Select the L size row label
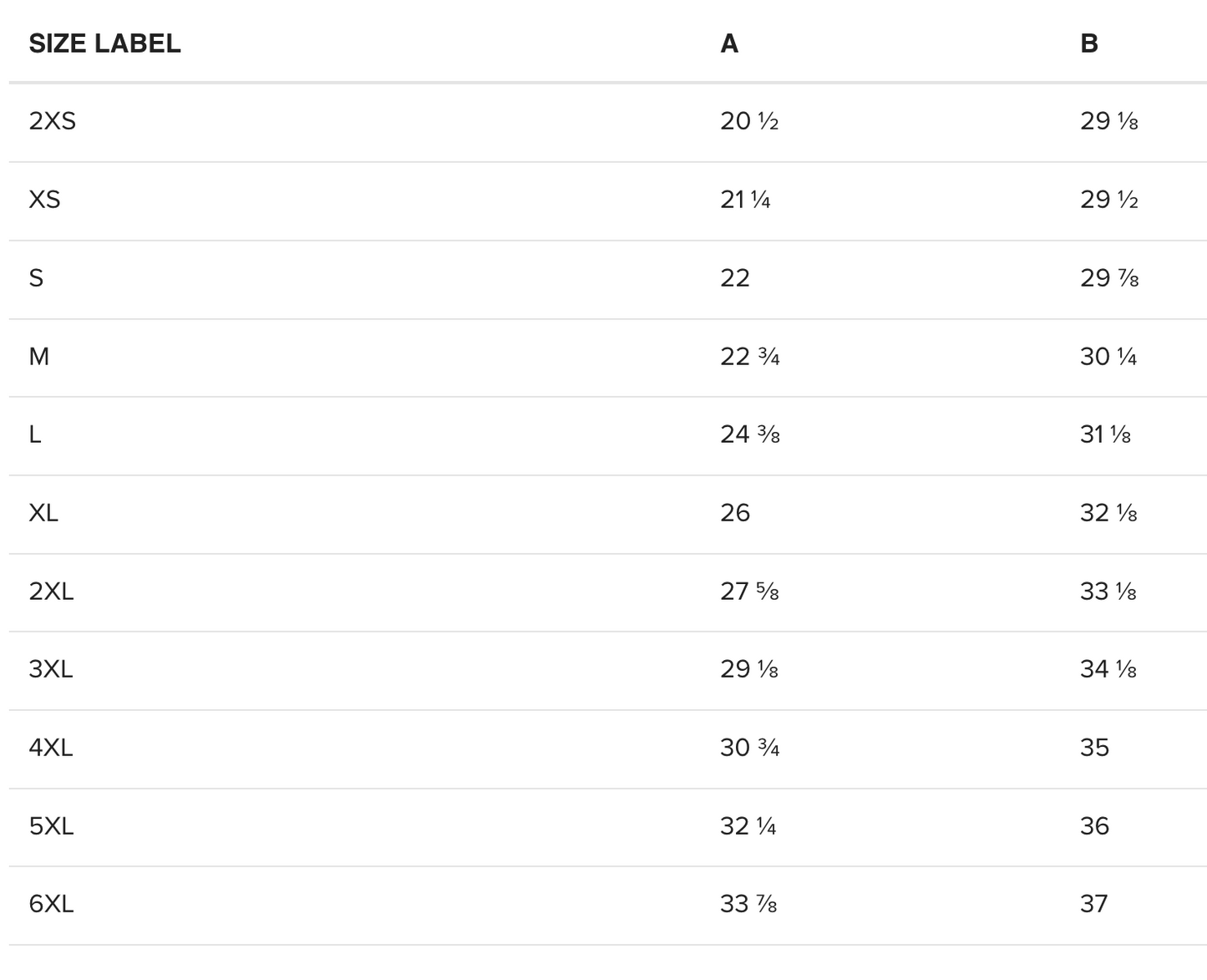This screenshot has height=980, width=1207. coord(35,434)
